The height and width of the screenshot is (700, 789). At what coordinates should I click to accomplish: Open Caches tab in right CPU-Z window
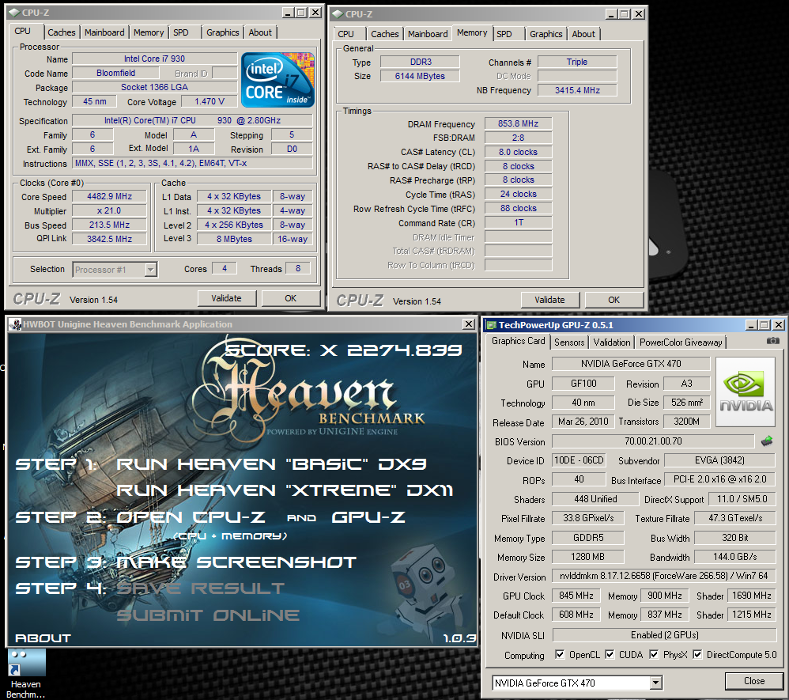coord(384,34)
